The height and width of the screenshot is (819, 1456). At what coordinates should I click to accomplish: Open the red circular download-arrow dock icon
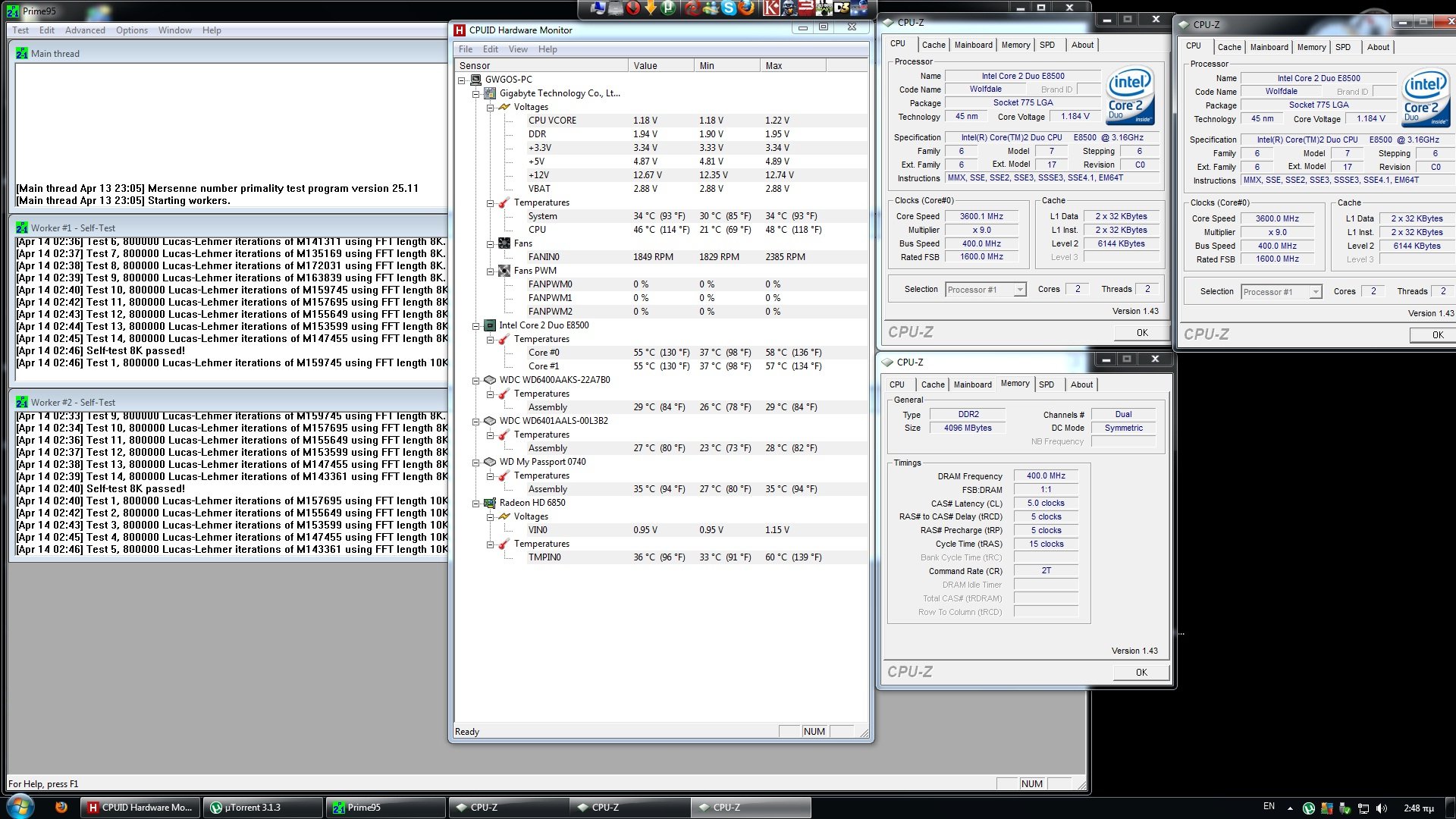click(632, 8)
